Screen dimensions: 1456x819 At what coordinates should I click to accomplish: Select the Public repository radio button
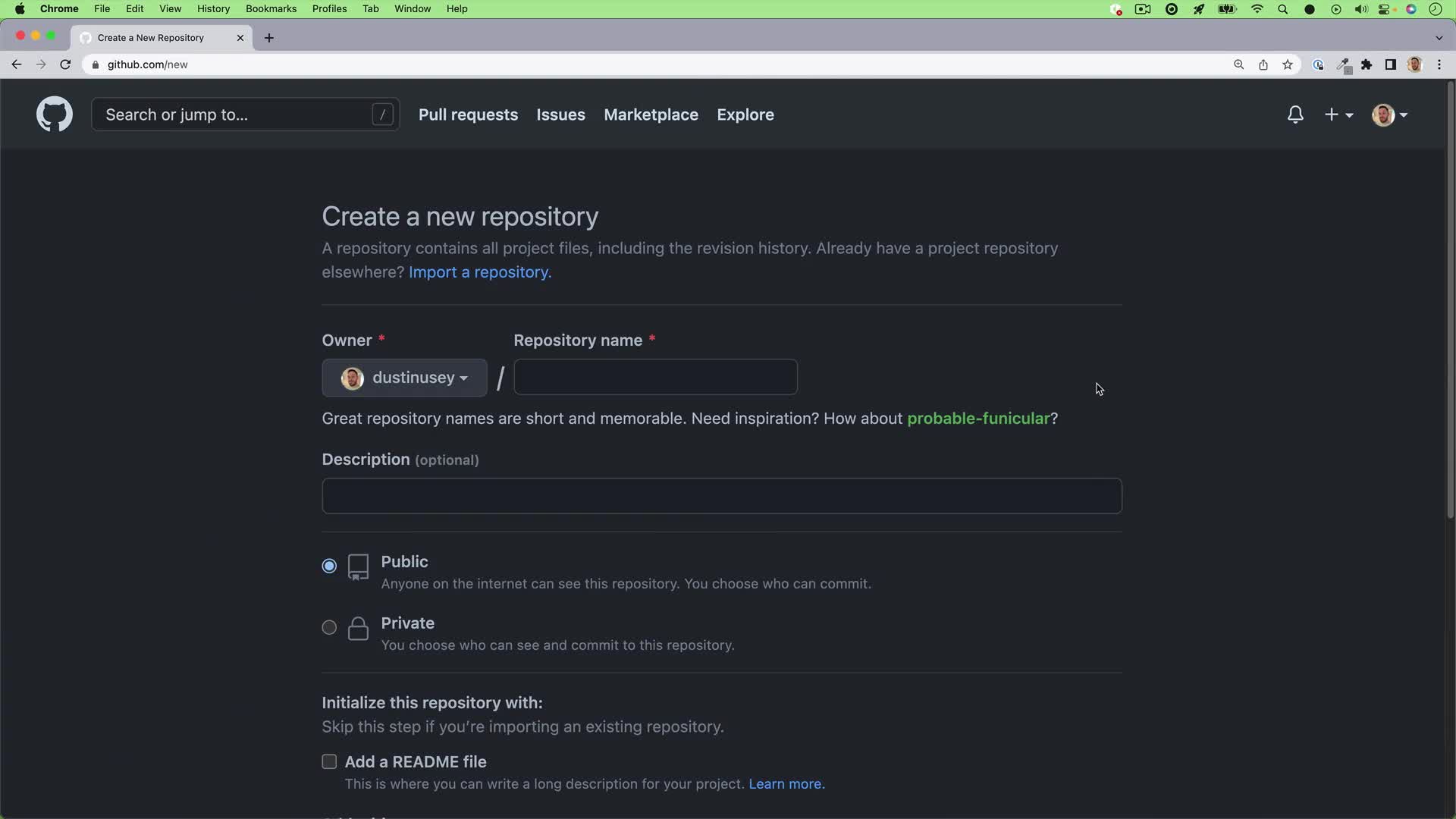click(329, 565)
